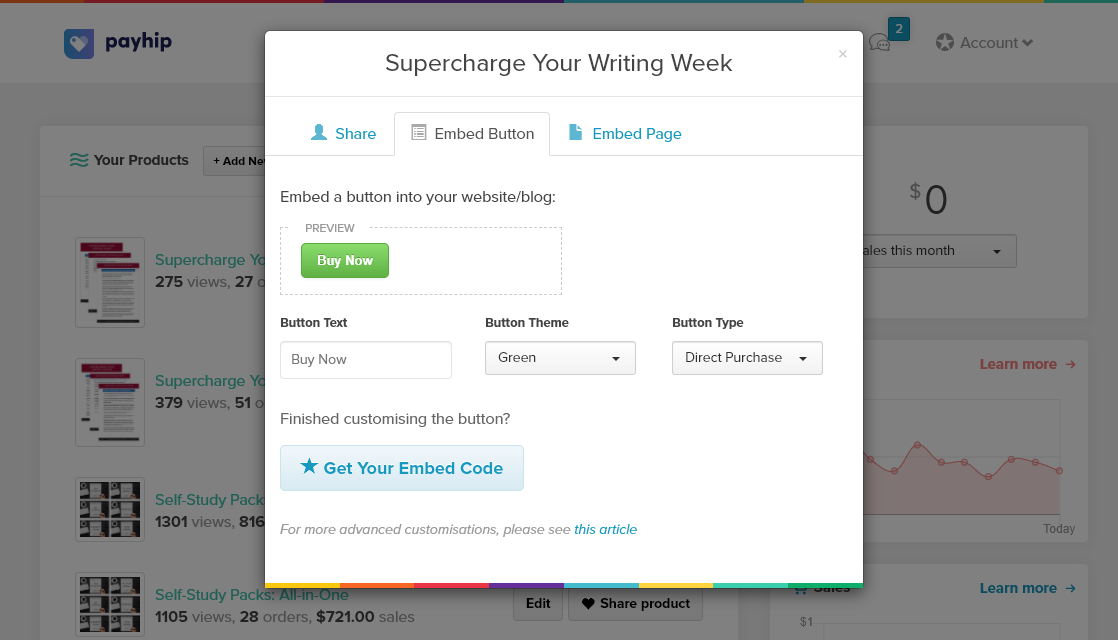Click the Button Text input field
This screenshot has height=640, width=1118.
(366, 359)
